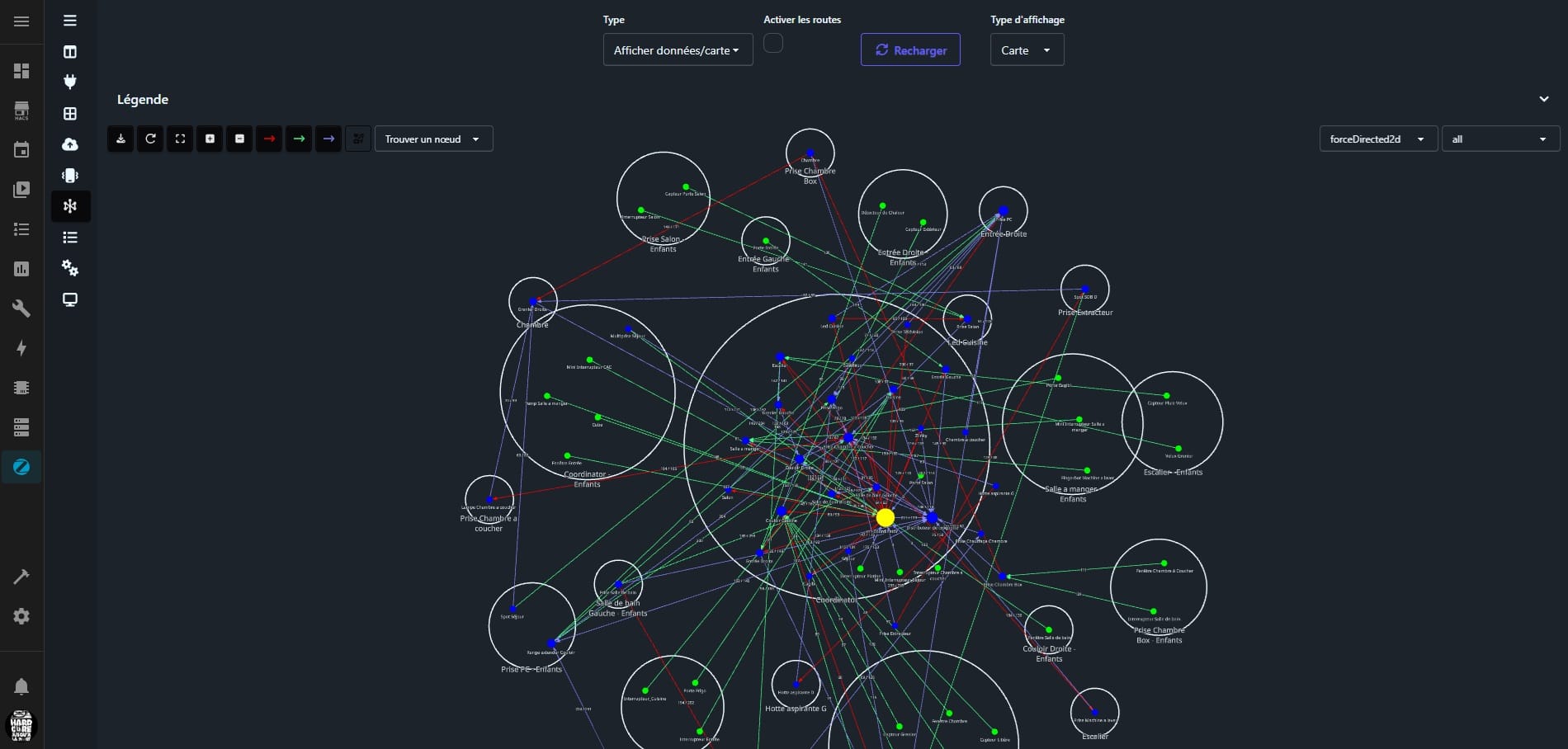Click the circular refresh graph icon
The image size is (1568, 749).
click(x=150, y=139)
